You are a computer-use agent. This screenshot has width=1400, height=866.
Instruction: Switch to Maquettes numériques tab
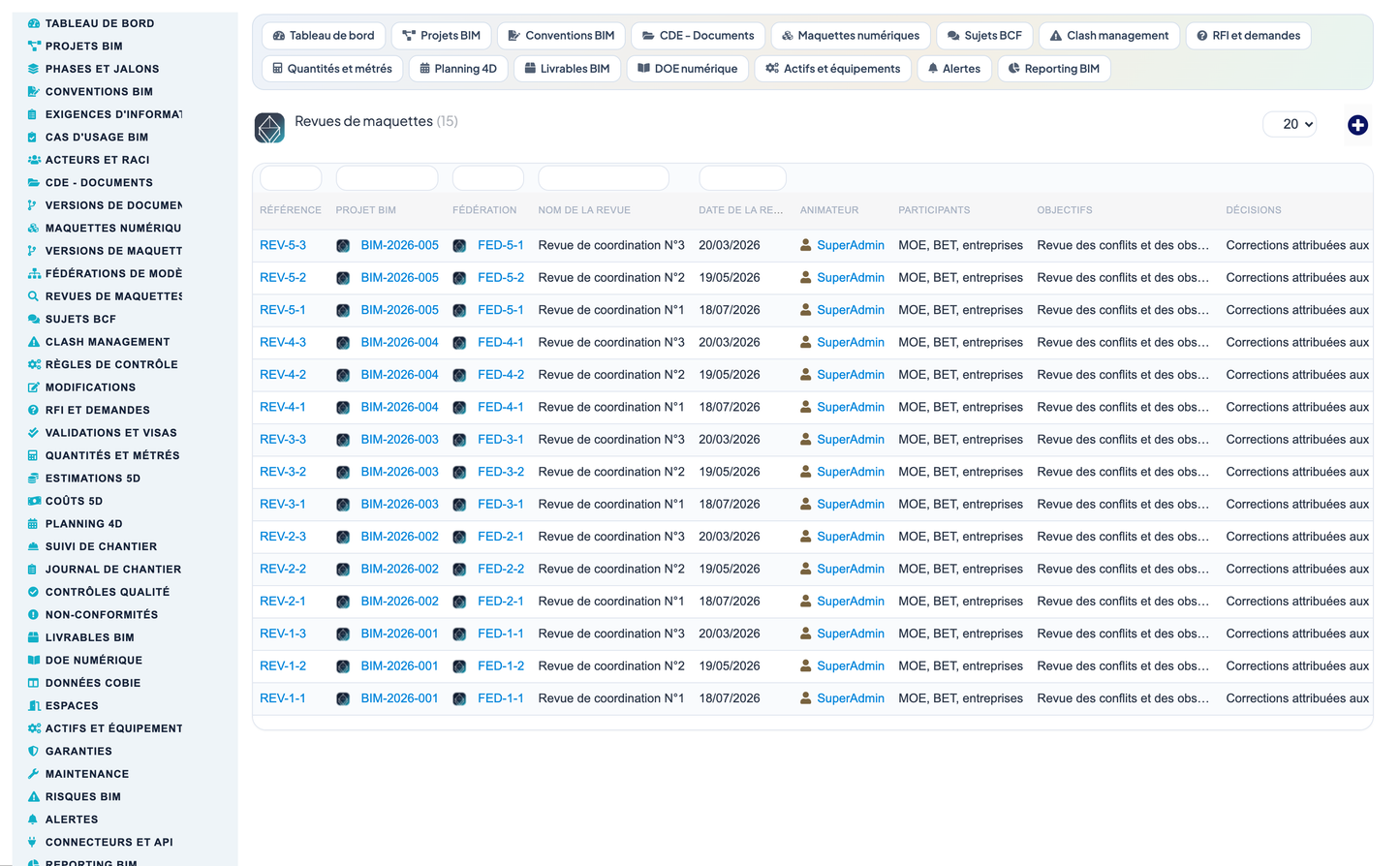[851, 36]
